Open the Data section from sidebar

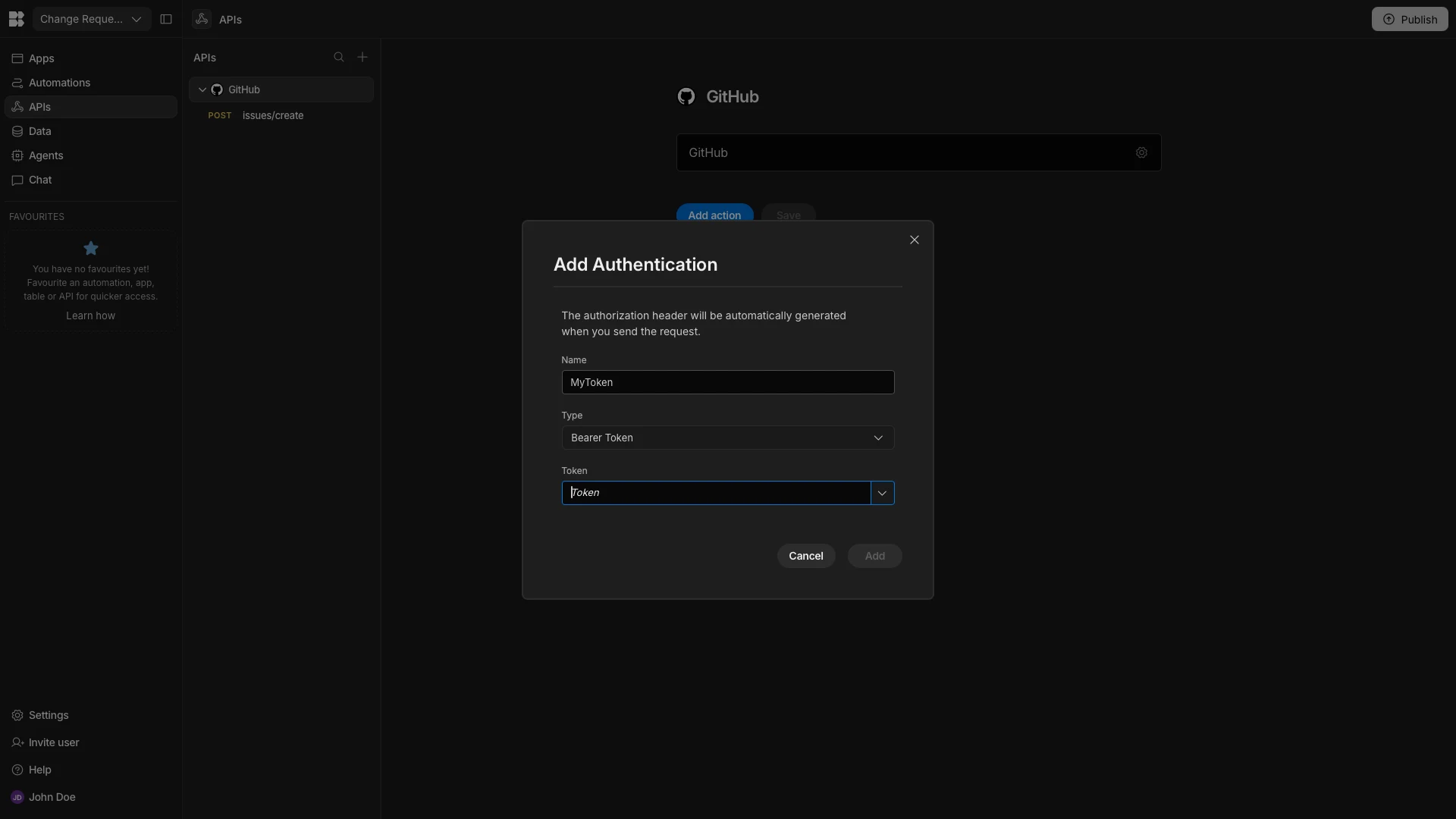17,131
